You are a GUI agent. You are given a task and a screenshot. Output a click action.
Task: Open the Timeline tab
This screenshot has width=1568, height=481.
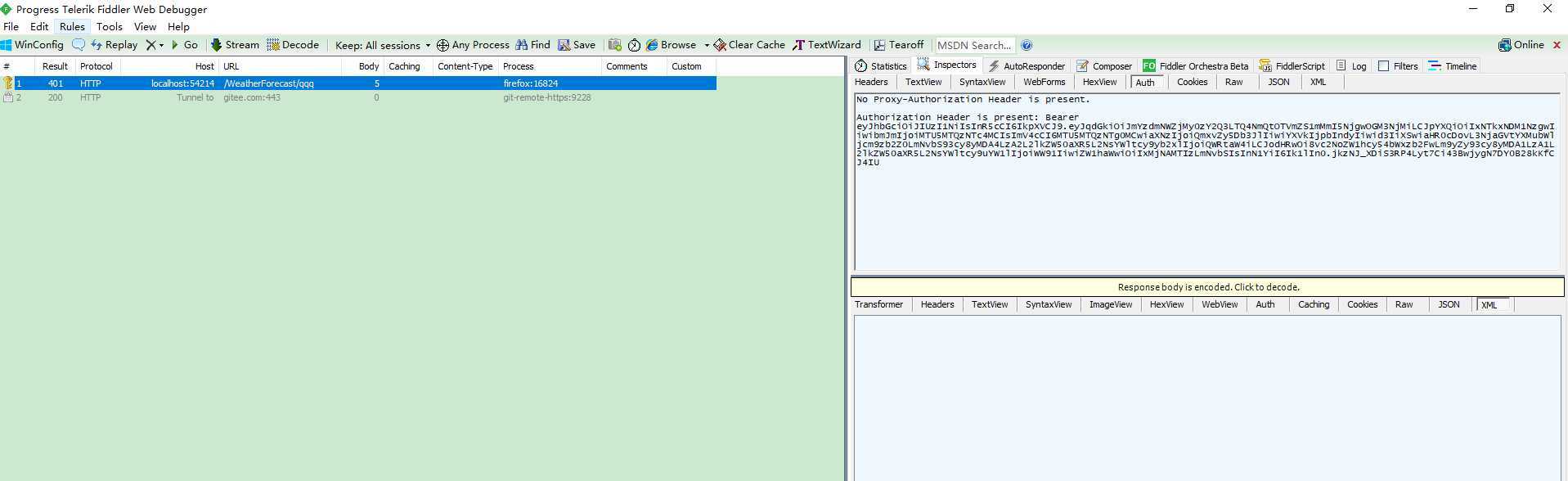(1452, 66)
